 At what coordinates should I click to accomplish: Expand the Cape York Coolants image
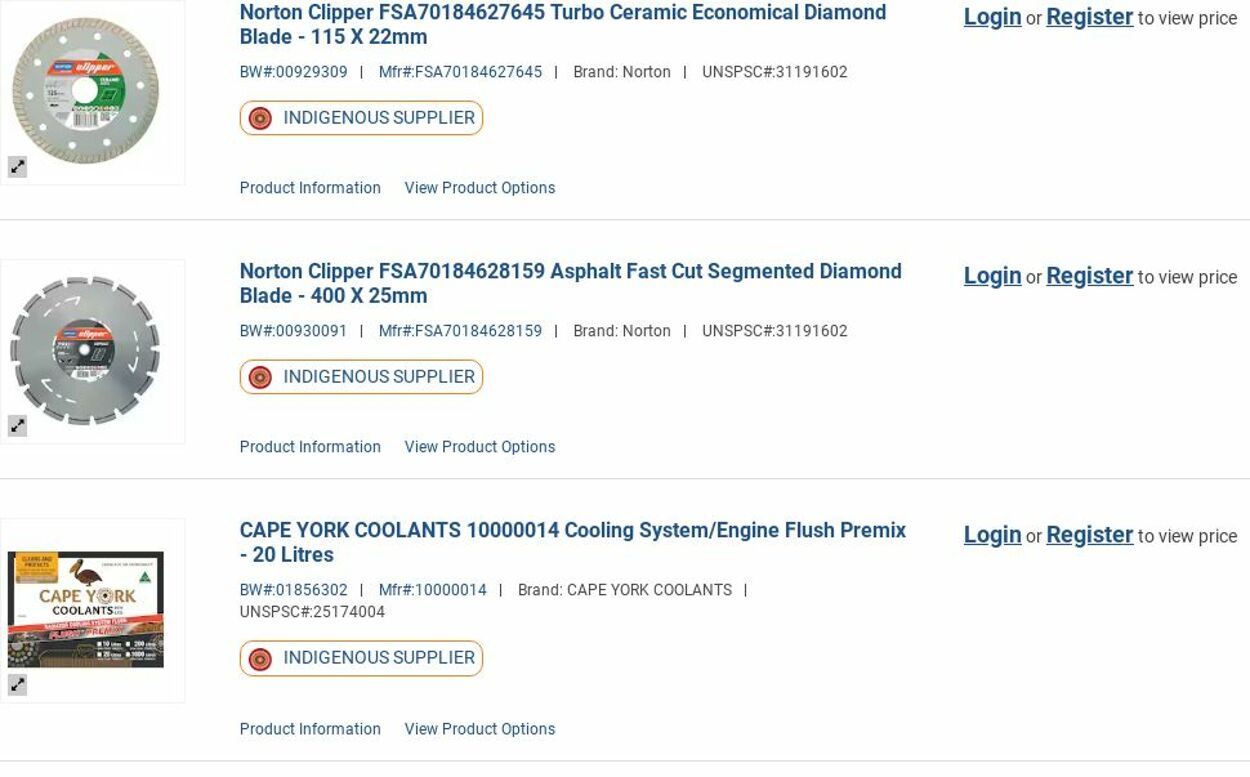click(18, 685)
